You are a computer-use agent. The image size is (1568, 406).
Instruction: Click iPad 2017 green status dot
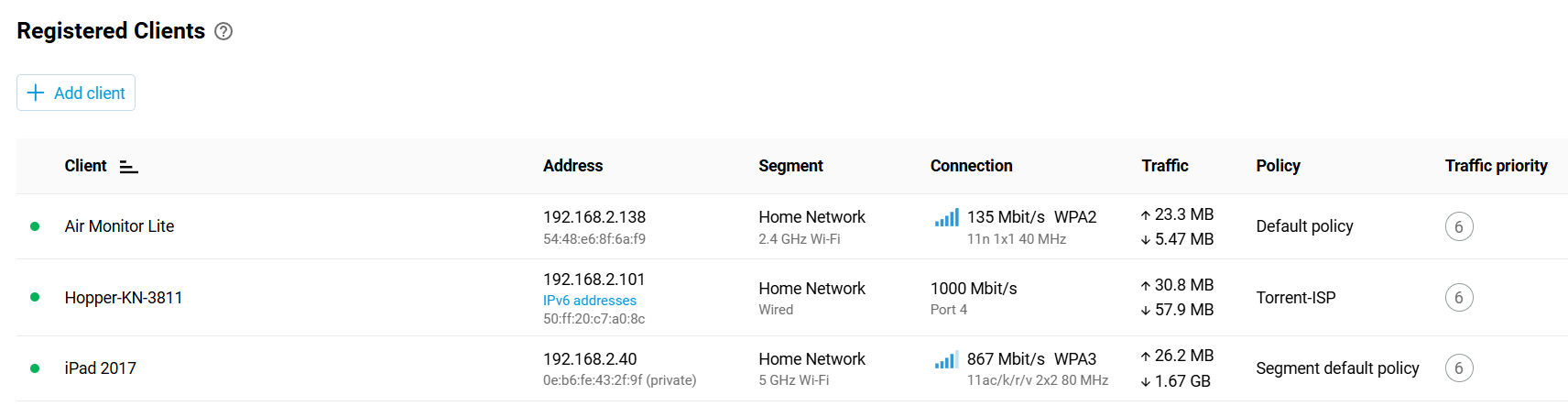(35, 368)
